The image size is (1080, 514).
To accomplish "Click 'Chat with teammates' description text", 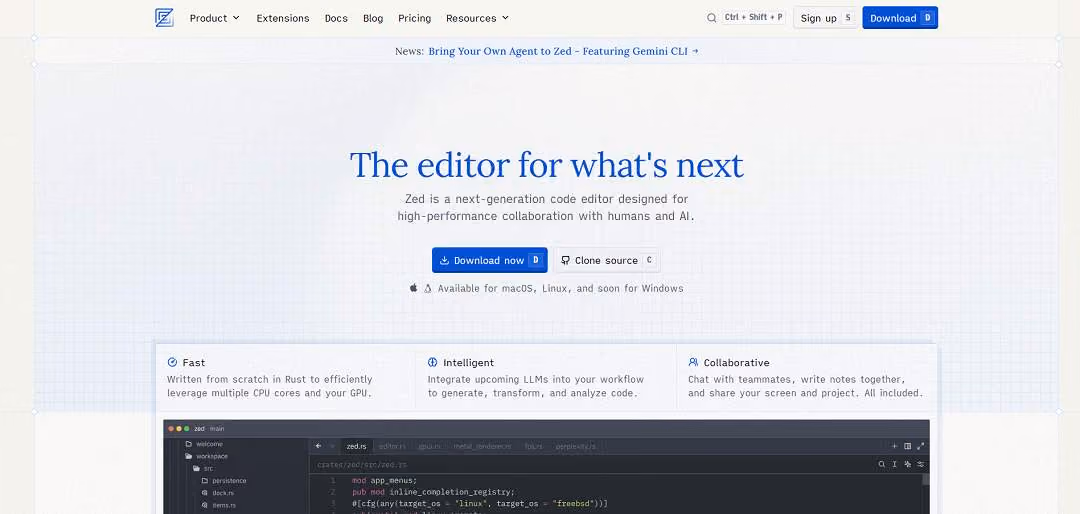I will pyautogui.click(x=805, y=386).
